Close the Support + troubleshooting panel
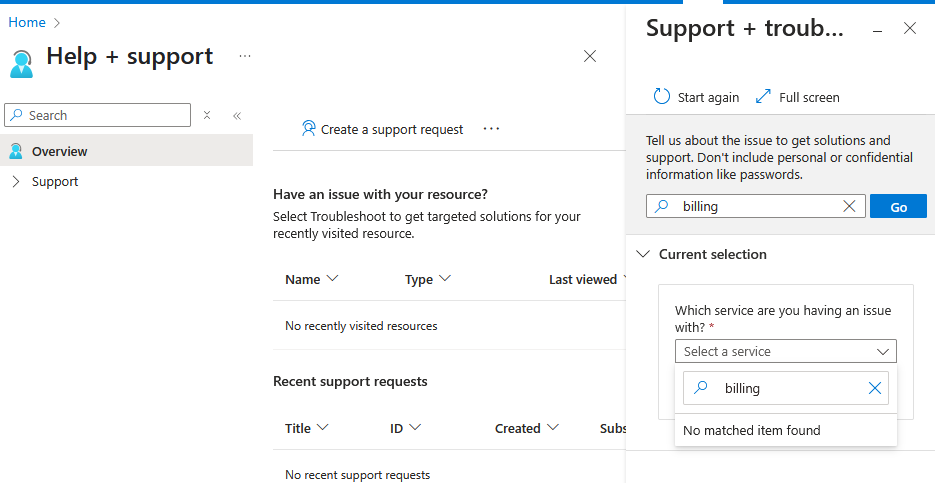Image resolution: width=935 pixels, height=483 pixels. click(x=909, y=28)
